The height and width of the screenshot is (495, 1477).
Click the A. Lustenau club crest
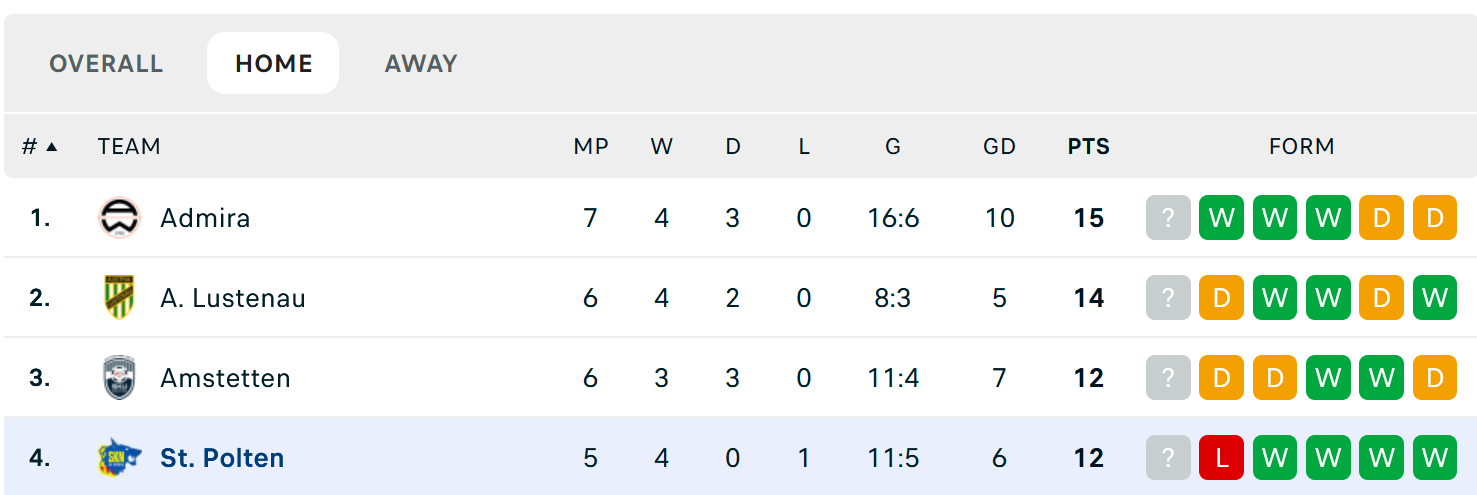point(119,298)
